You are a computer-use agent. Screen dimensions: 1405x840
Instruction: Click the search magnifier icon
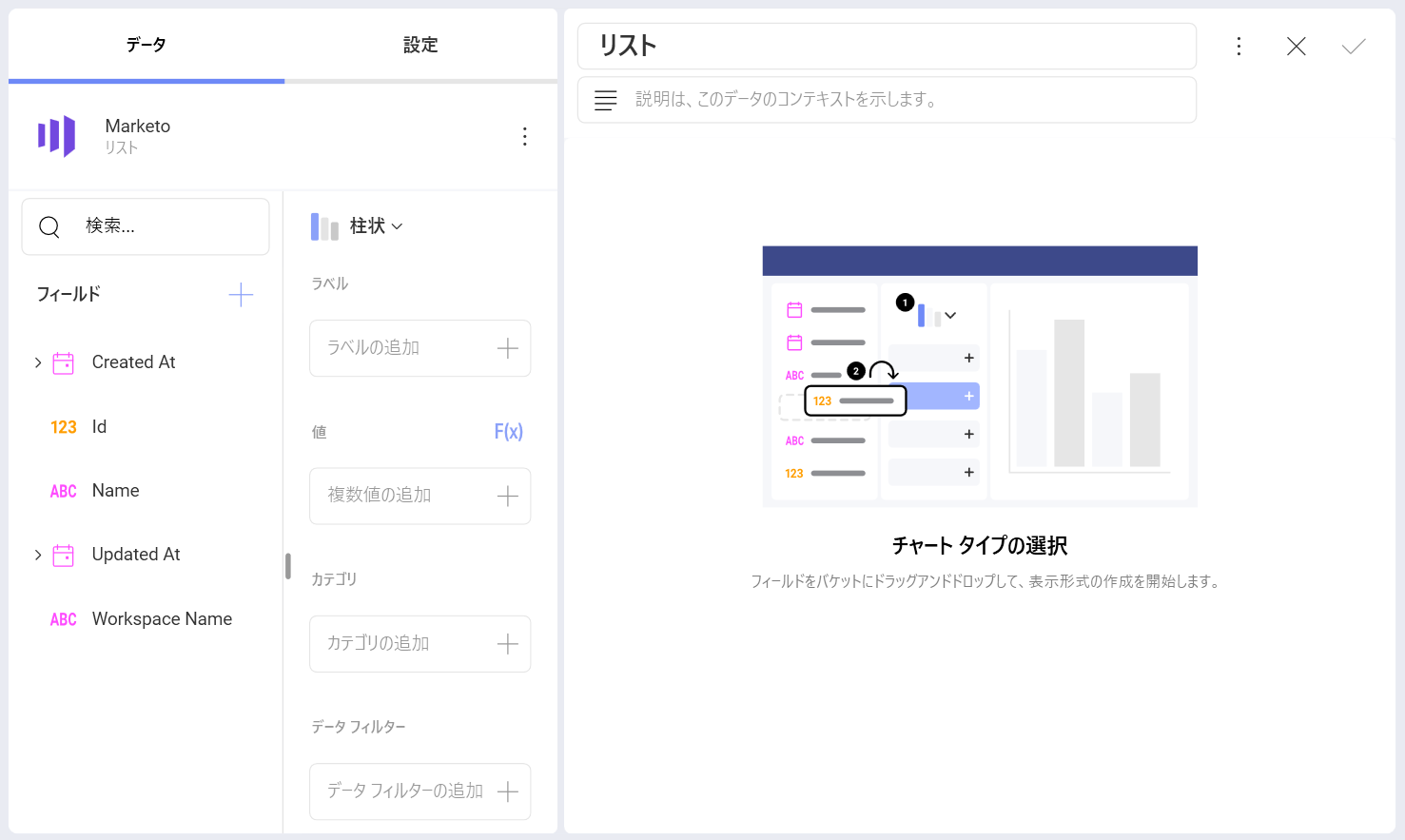pyautogui.click(x=49, y=226)
